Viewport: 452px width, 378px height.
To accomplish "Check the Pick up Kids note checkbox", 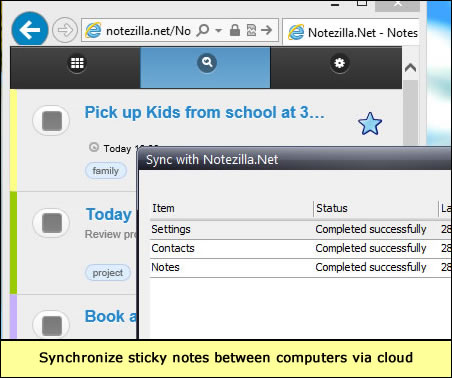I will pyautogui.click(x=52, y=121).
